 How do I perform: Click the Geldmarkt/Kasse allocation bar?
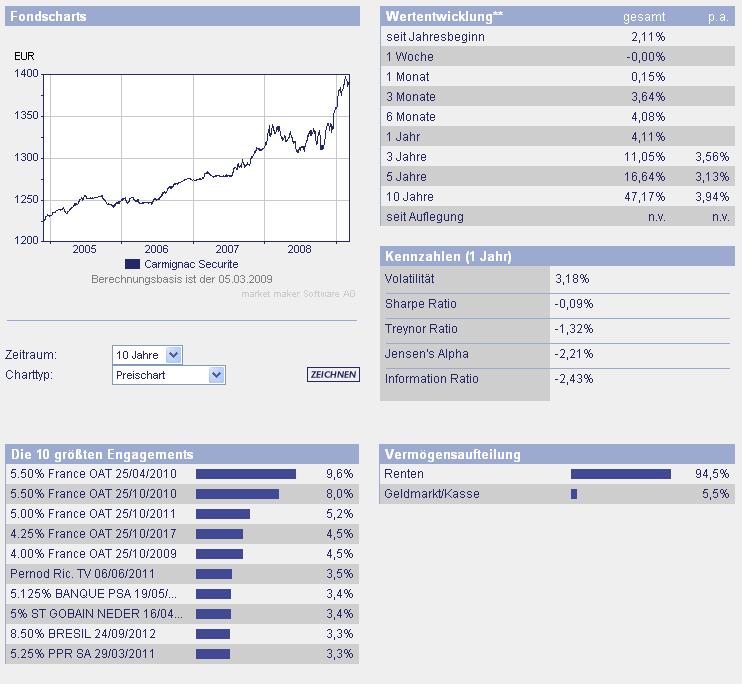[574, 494]
